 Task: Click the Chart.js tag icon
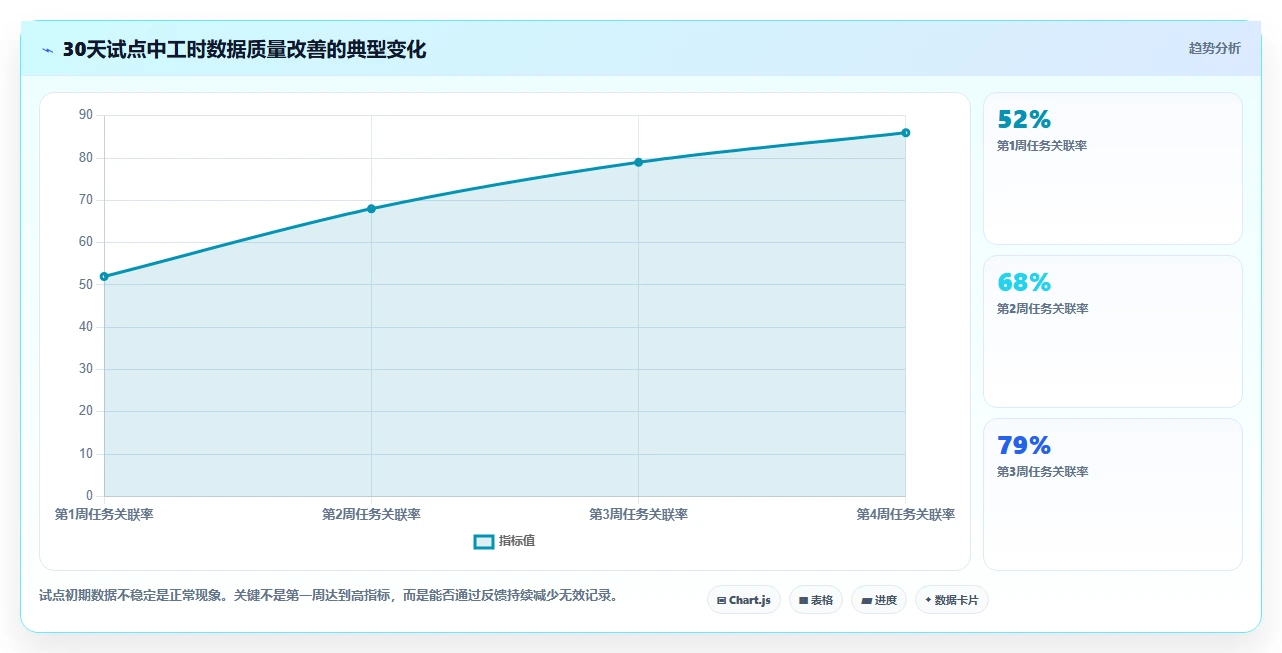(721, 600)
